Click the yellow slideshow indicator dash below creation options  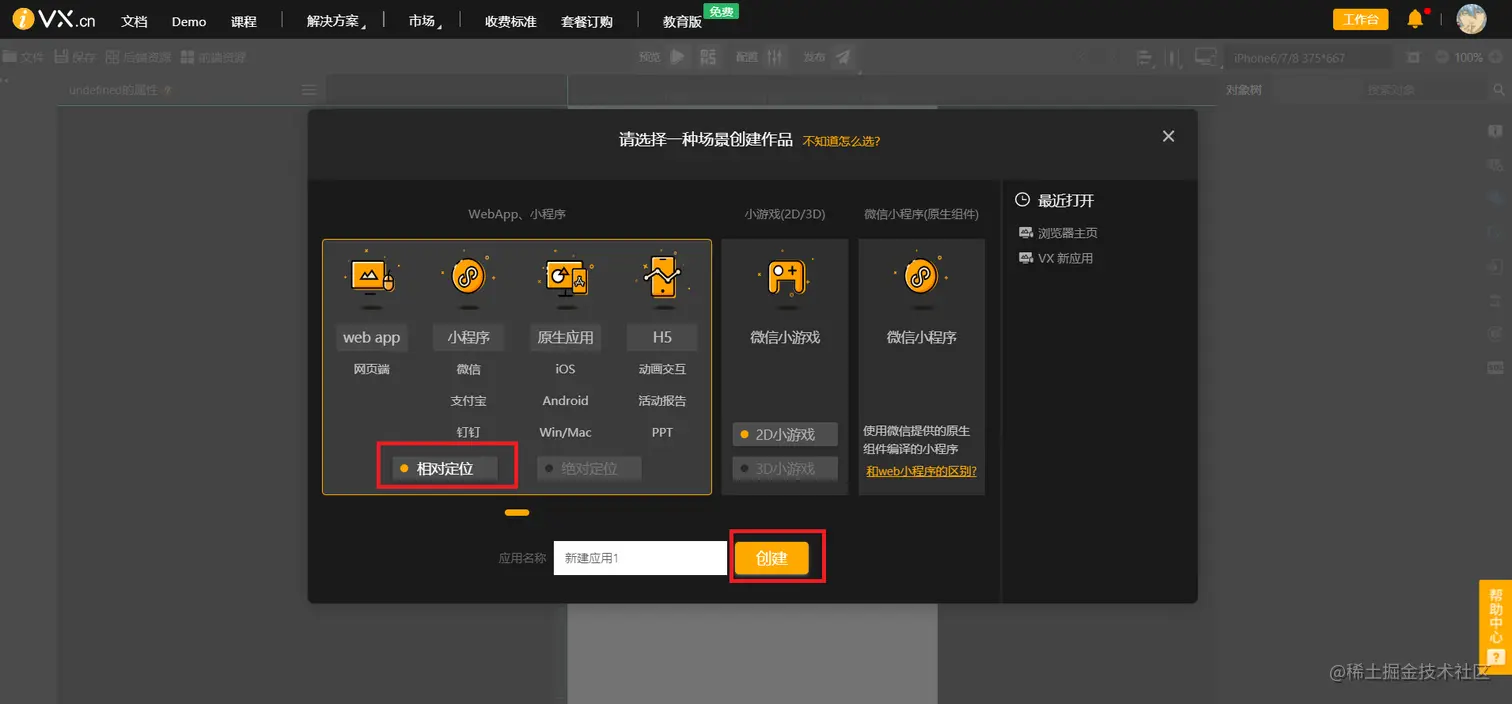(x=516, y=512)
